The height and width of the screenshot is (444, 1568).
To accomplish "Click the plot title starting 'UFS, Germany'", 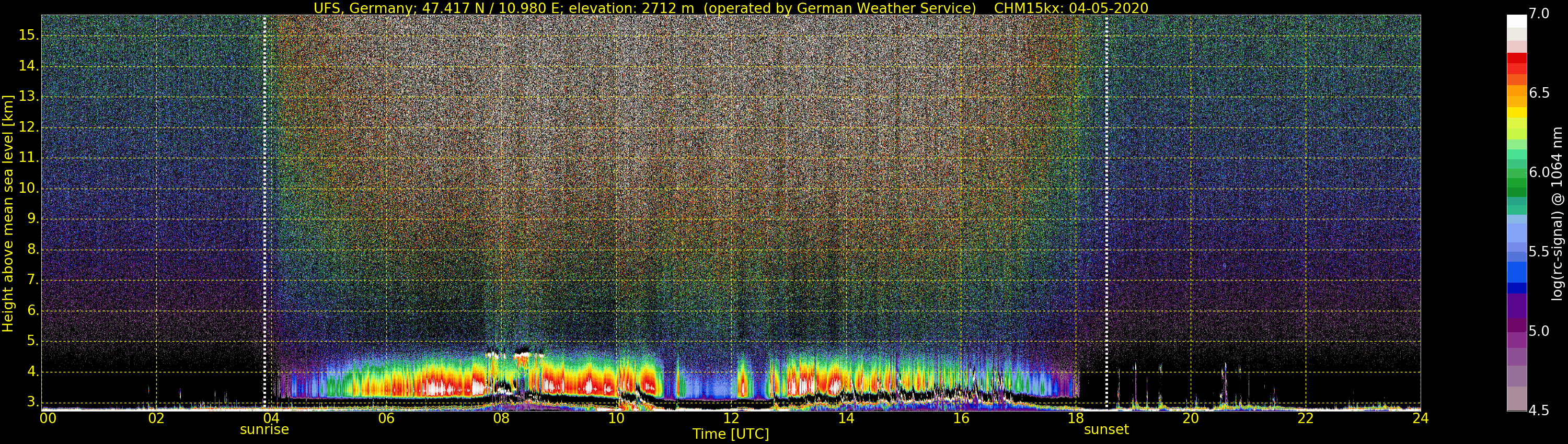I will tap(731, 8).
